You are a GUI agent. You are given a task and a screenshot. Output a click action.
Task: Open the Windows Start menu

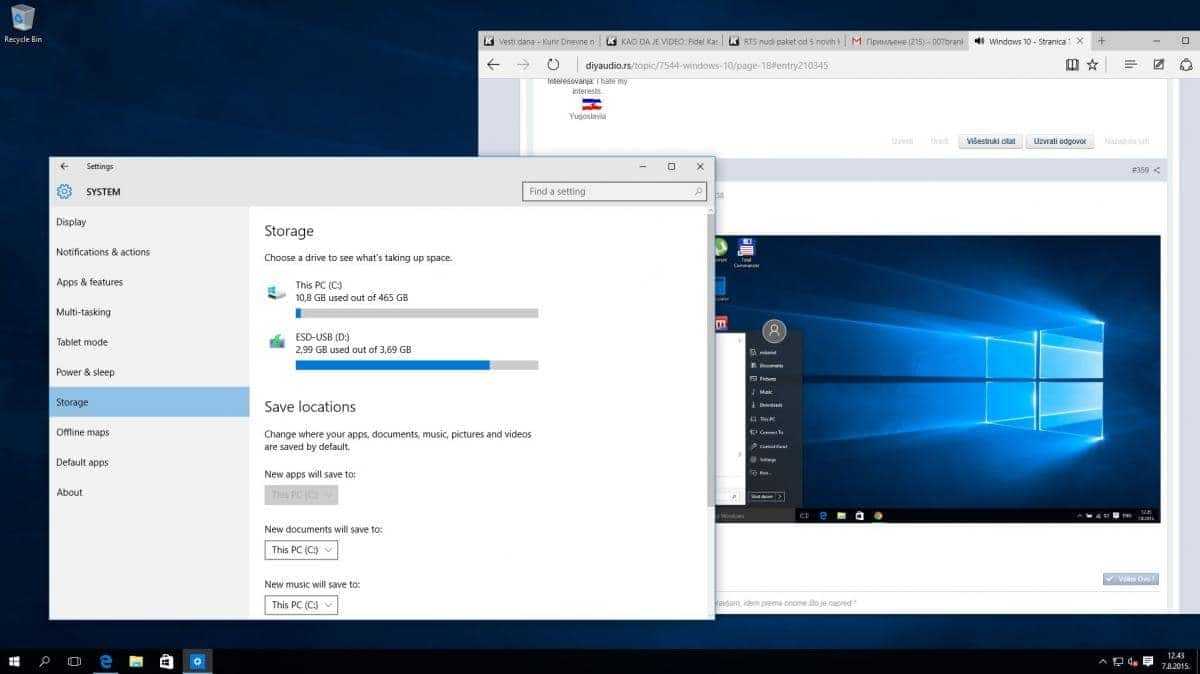[15, 661]
